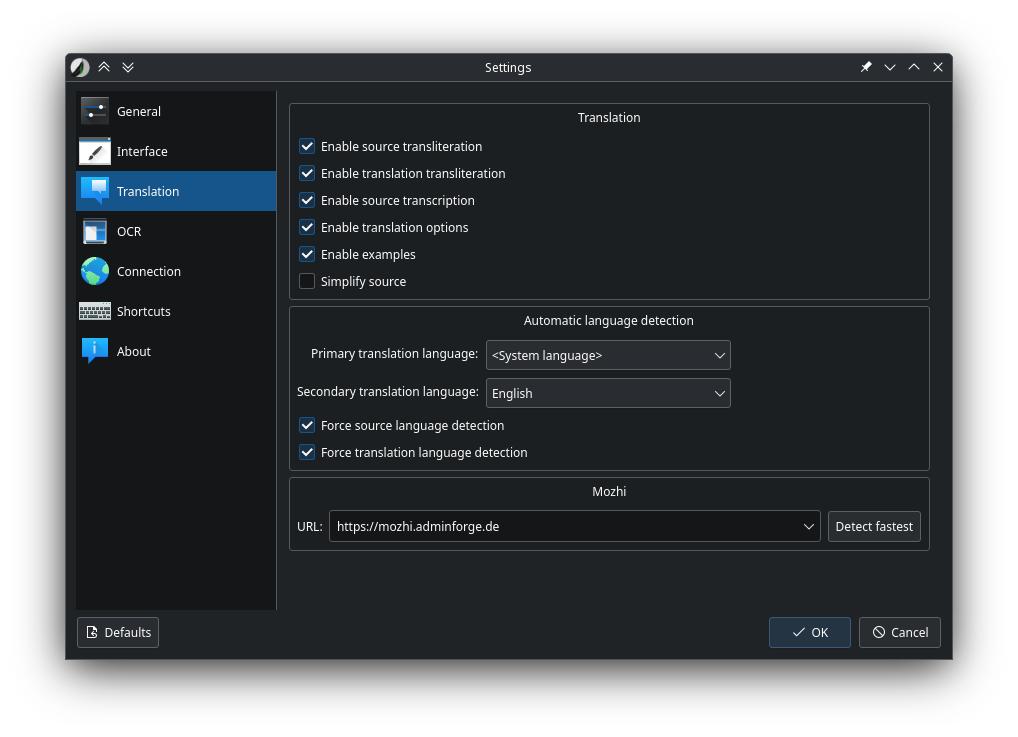Uncheck Force translation language detection
This screenshot has width=1018, height=737.
tap(307, 452)
